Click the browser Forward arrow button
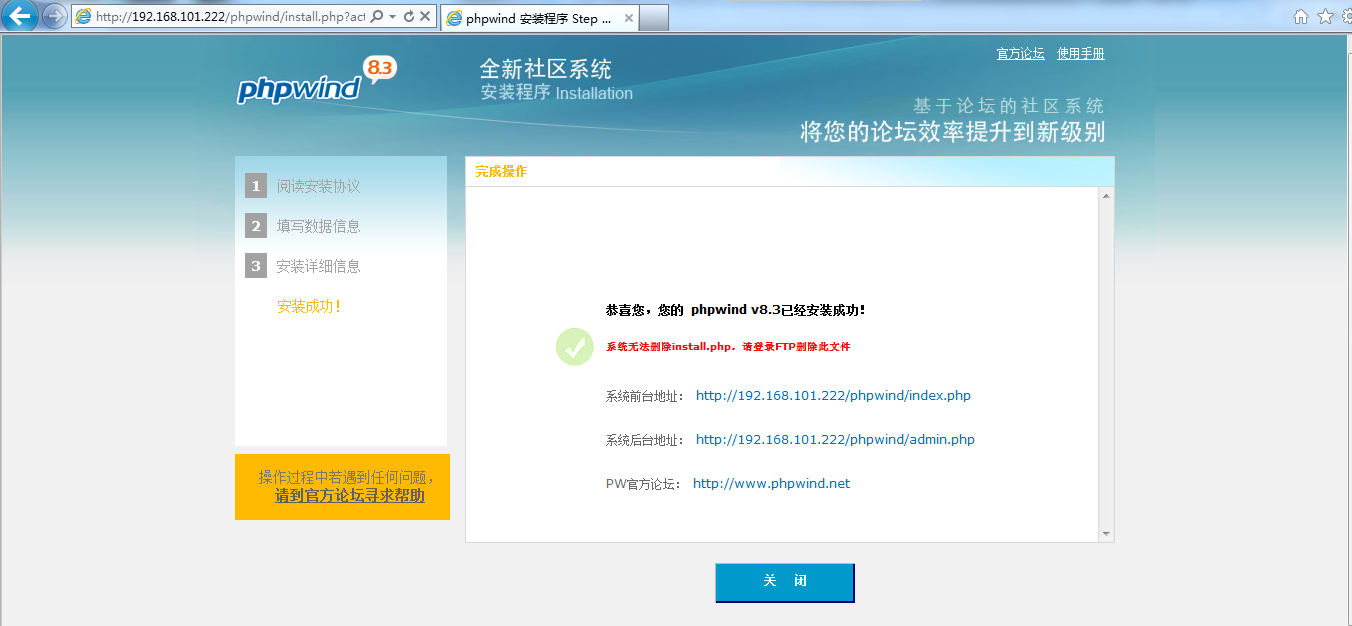1352x626 pixels. tap(54, 16)
